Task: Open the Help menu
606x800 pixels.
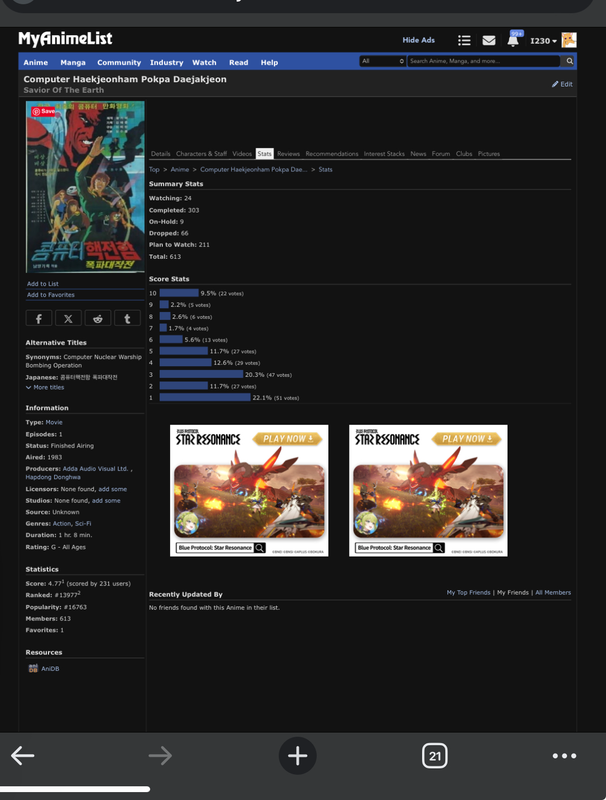Action: point(269,62)
